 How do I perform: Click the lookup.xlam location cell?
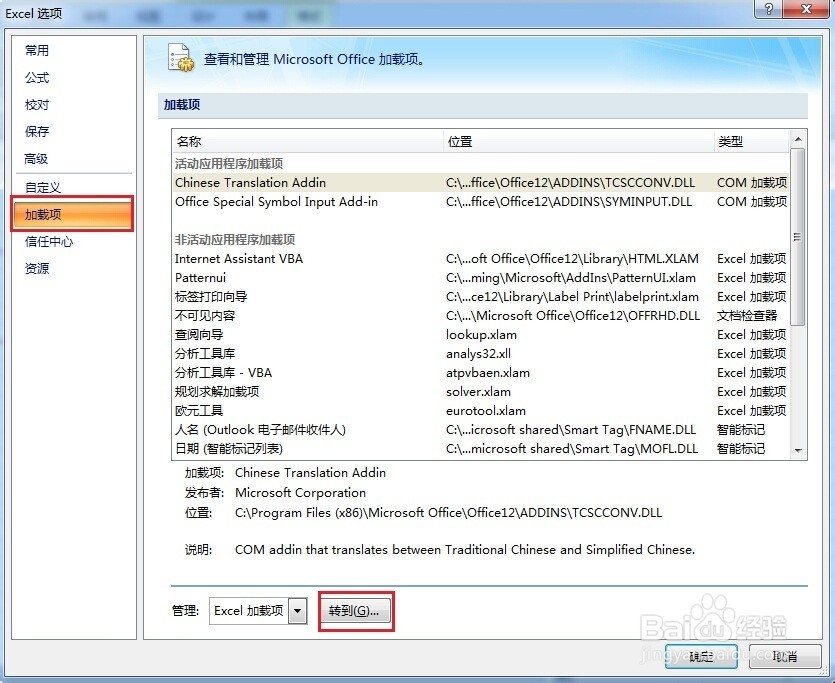(481, 335)
